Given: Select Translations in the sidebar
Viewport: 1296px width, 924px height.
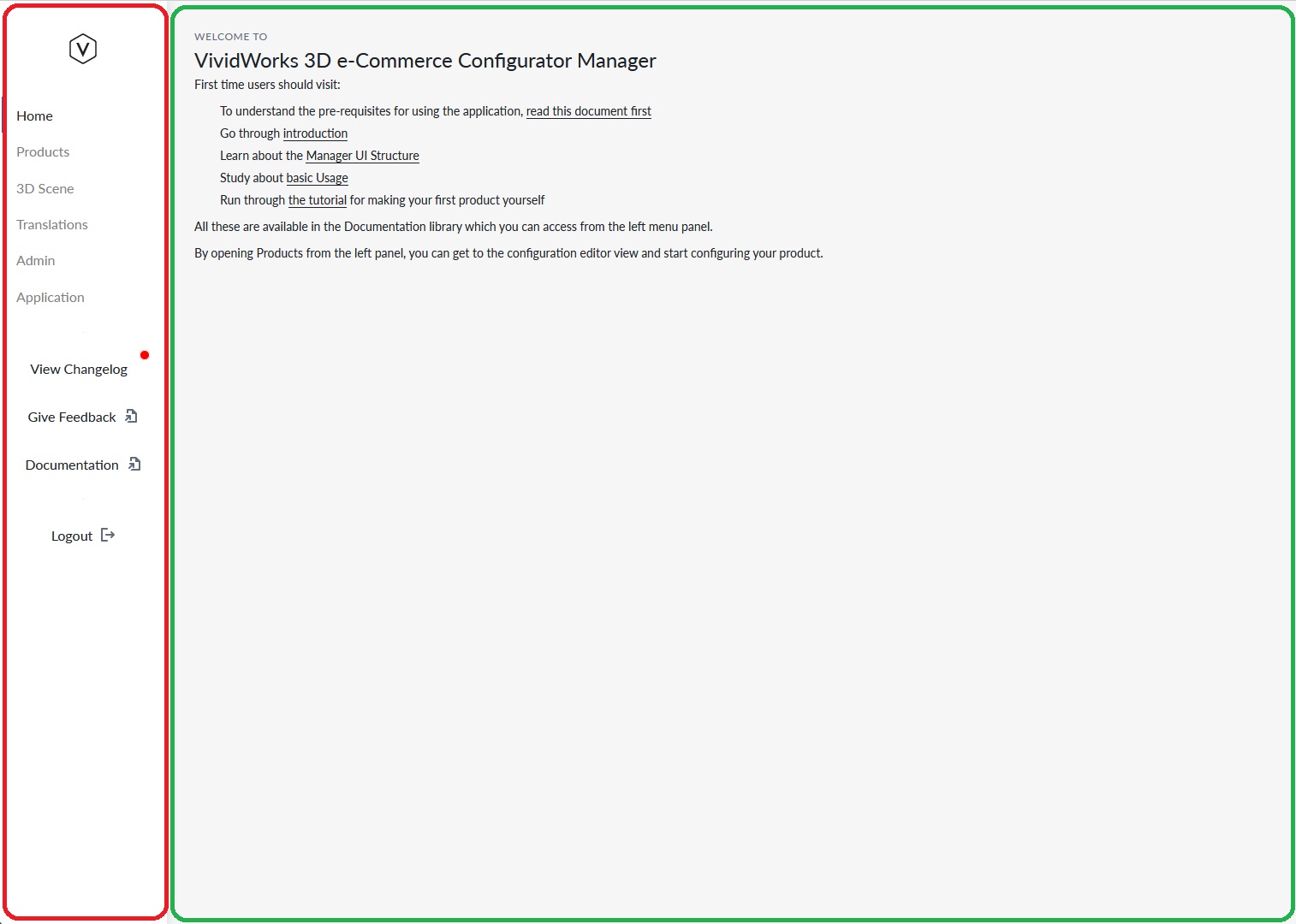Looking at the screenshot, I should tap(52, 224).
